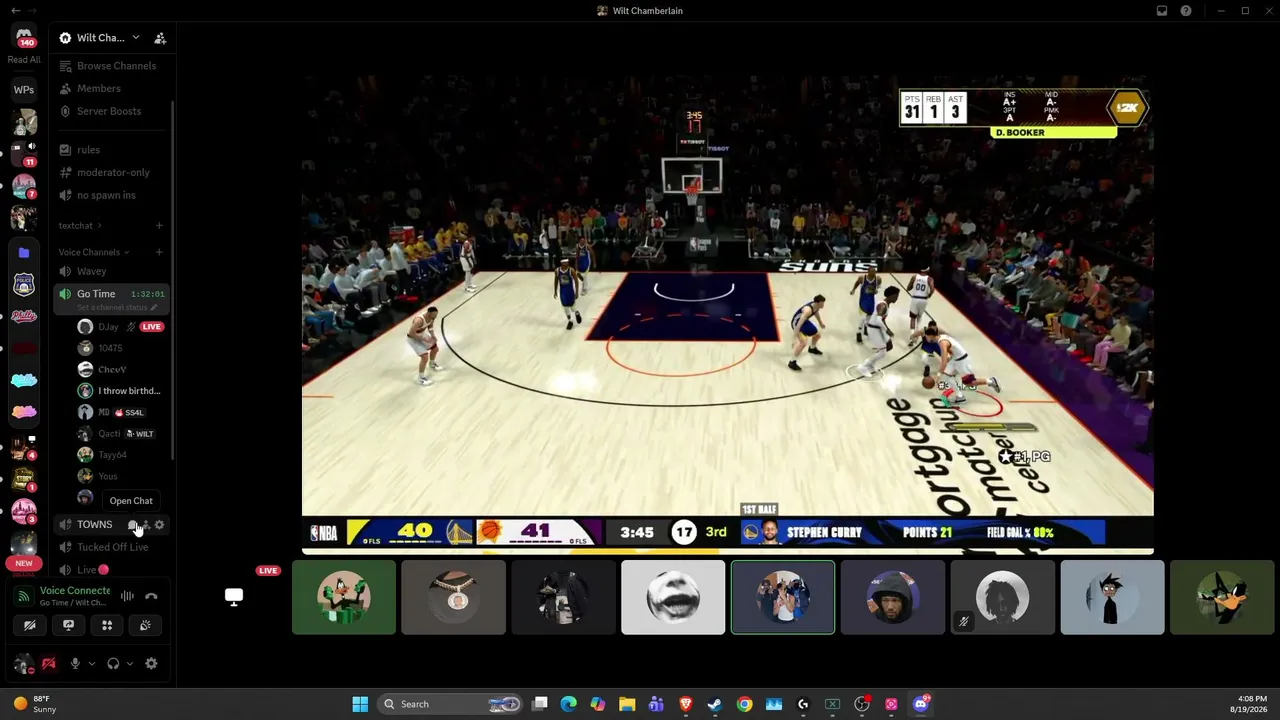Go back with the navigation arrow

tap(15, 10)
